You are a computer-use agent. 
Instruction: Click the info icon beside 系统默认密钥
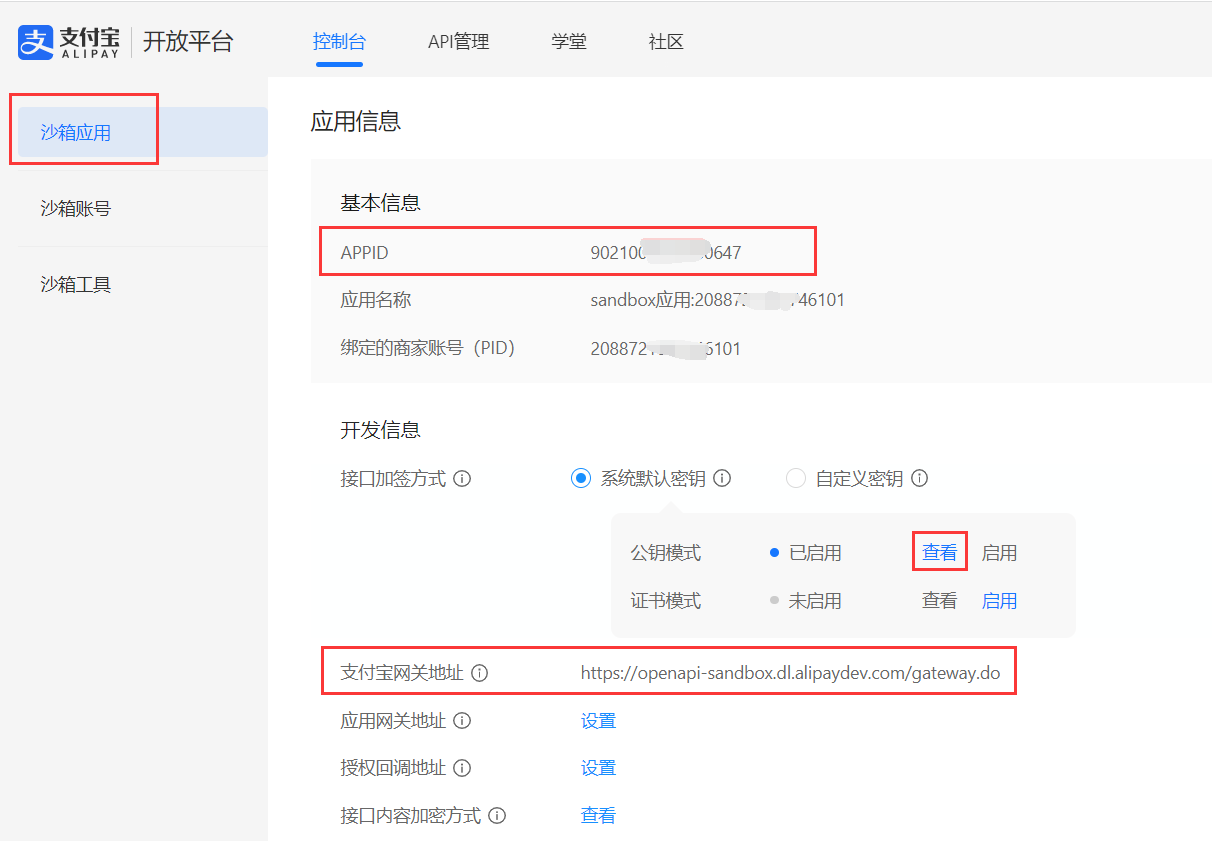coord(722,479)
